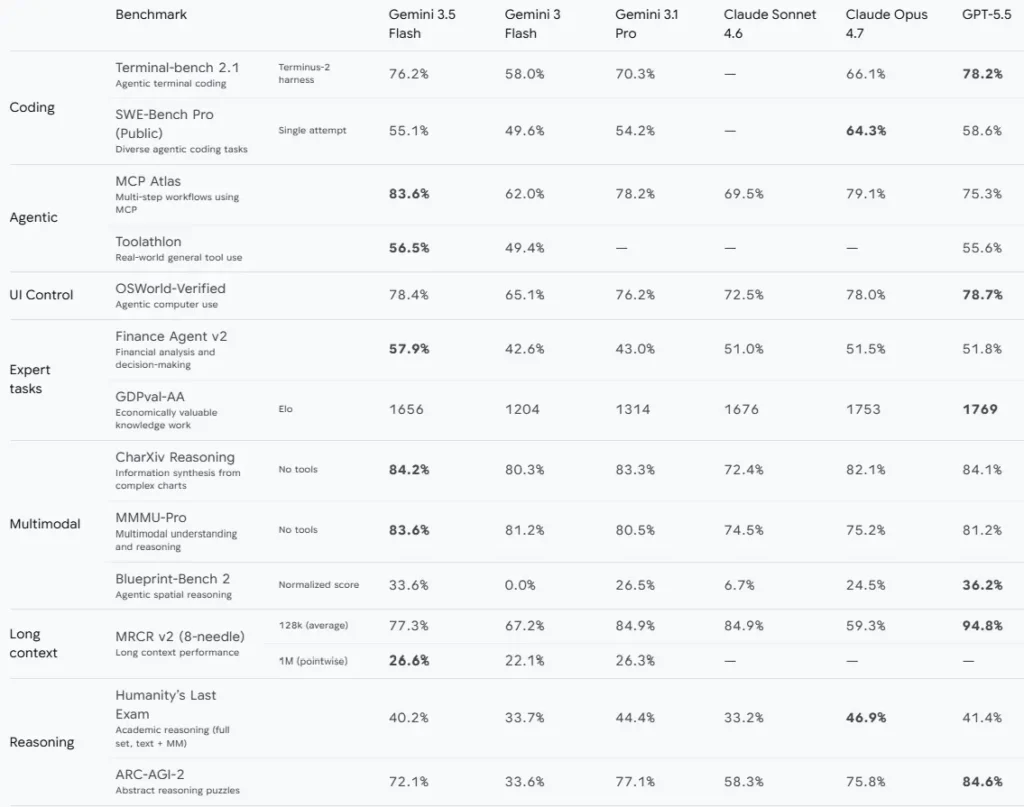Select the MCP Atlas row title

click(x=148, y=181)
